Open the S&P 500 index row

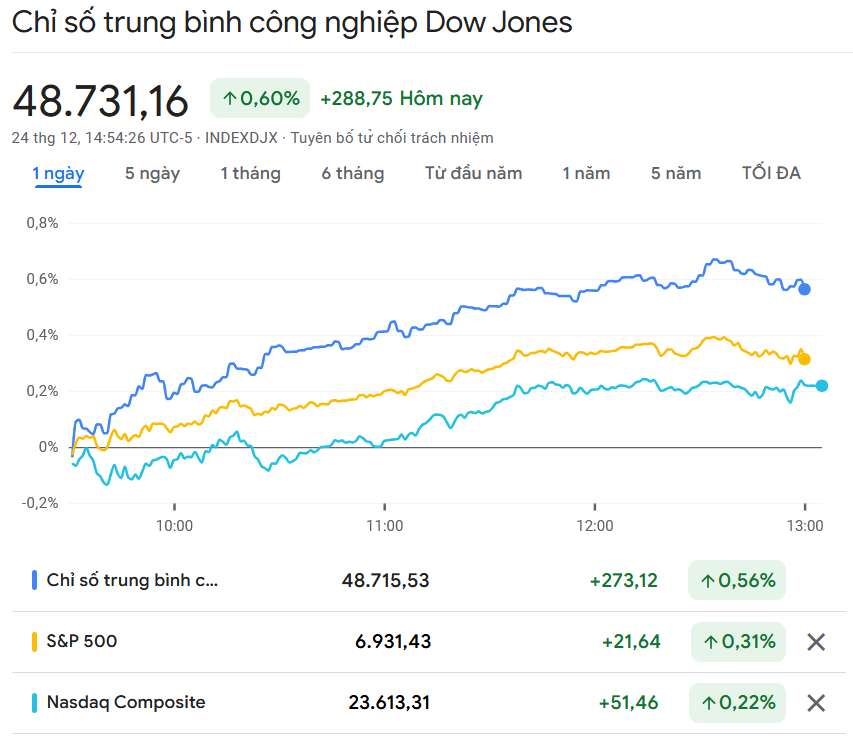coord(82,641)
